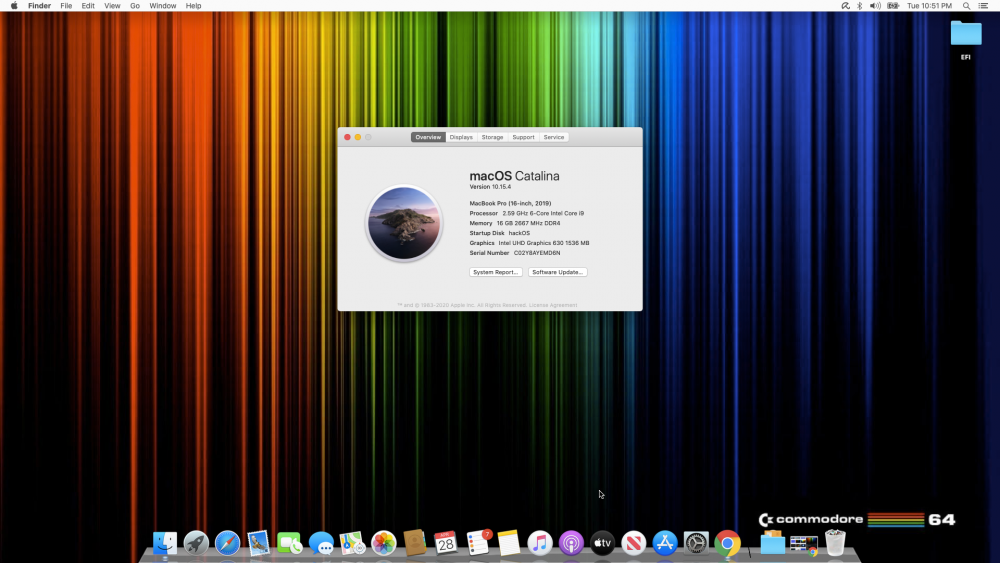Screen dimensions: 1000x563
Task: Click the startup disk name 'hackOS'
Action: [x=519, y=233]
